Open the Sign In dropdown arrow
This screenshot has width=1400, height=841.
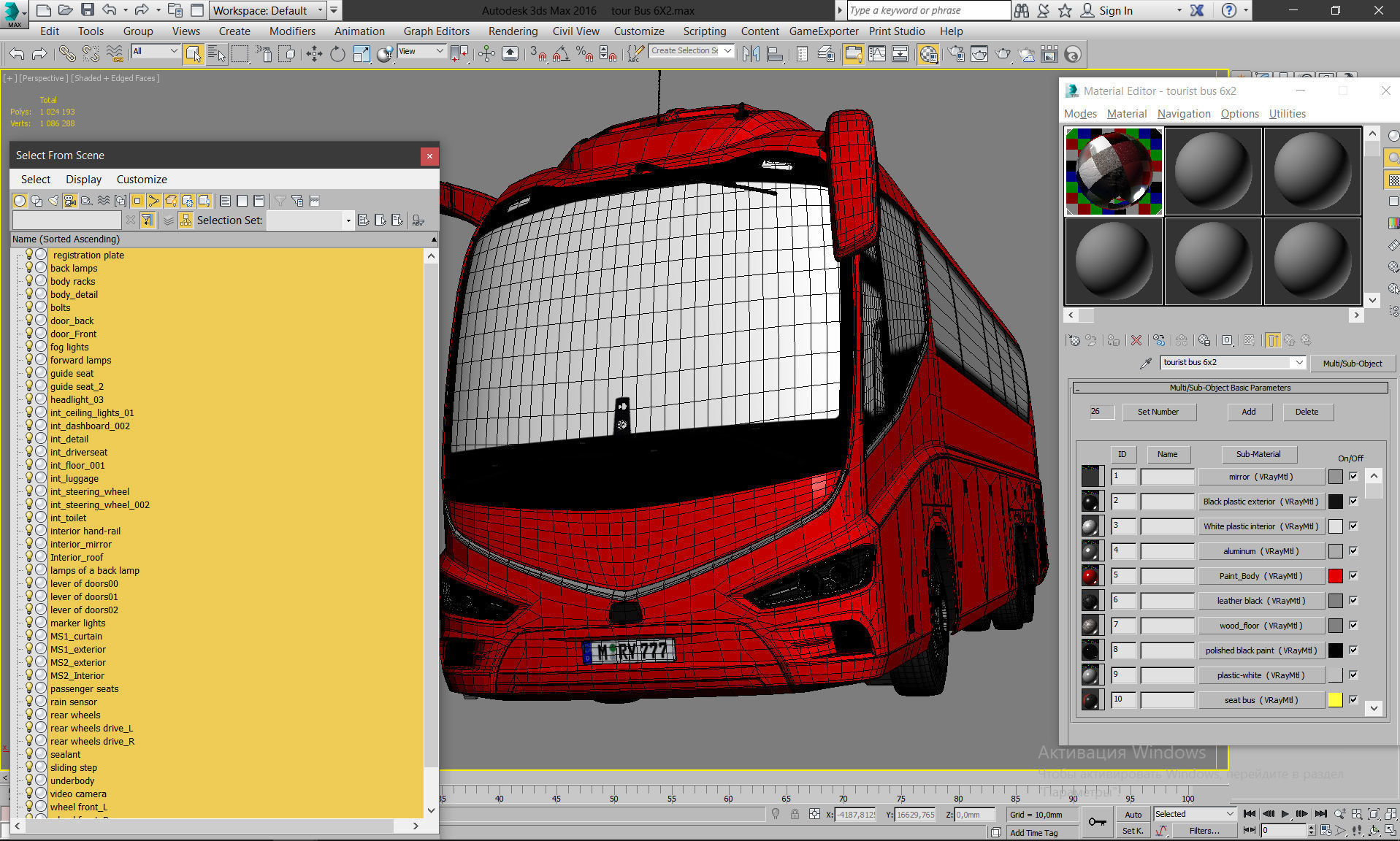pos(1179,10)
